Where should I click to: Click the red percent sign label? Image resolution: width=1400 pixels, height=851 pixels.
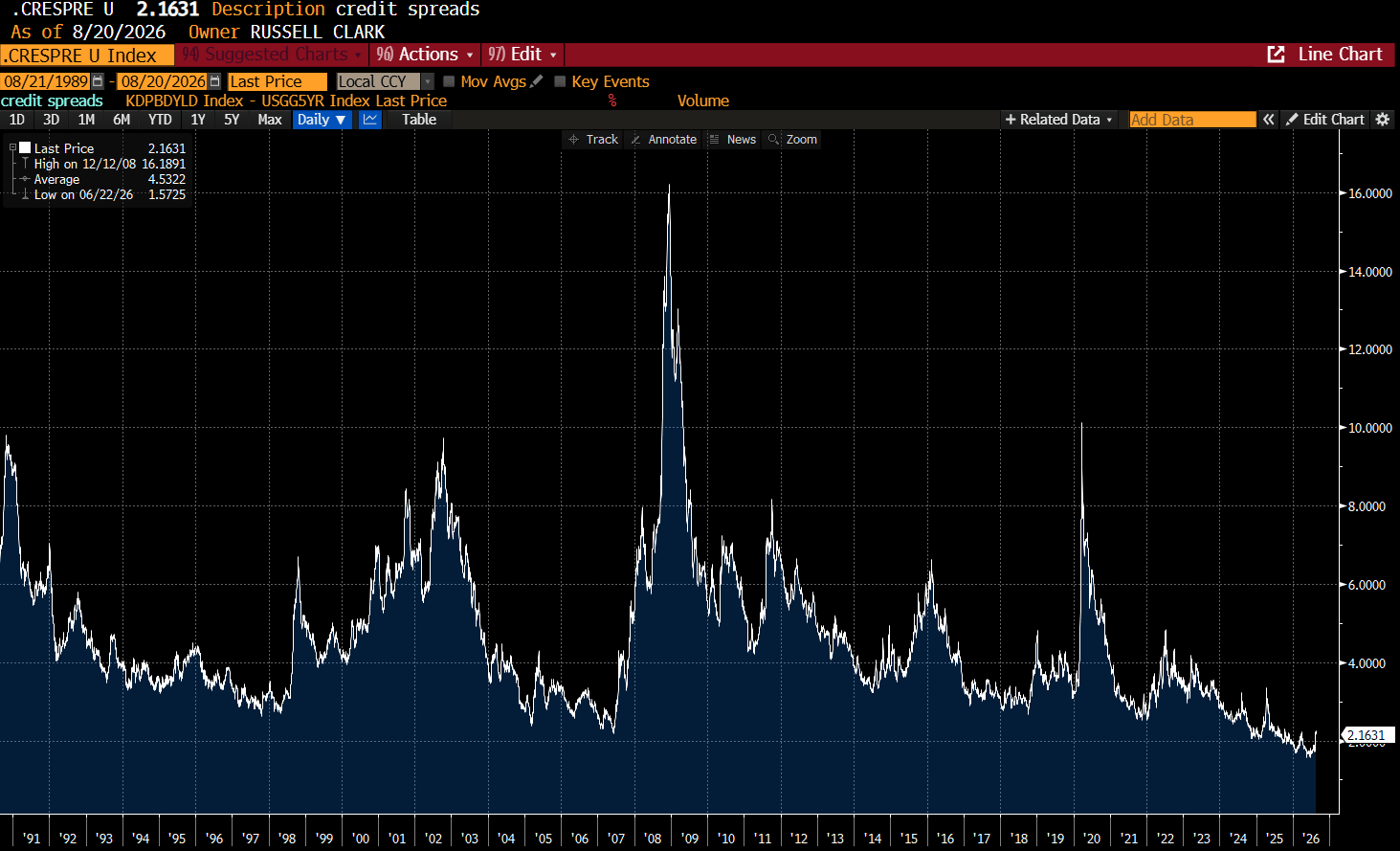612,101
